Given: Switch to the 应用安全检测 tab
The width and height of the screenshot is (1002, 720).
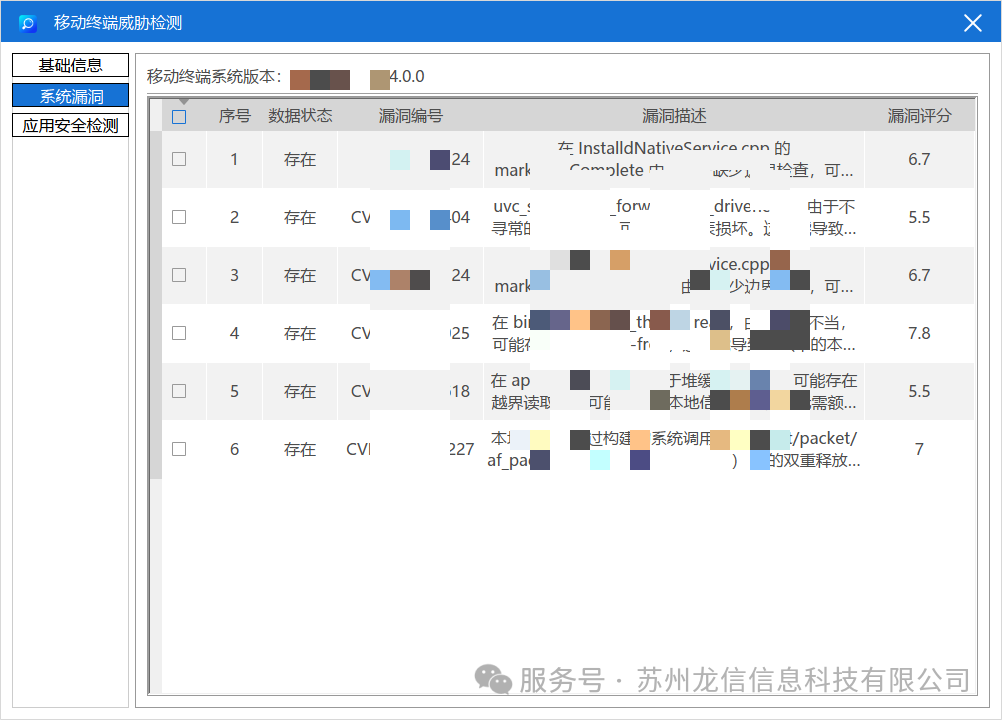Looking at the screenshot, I should coord(70,126).
